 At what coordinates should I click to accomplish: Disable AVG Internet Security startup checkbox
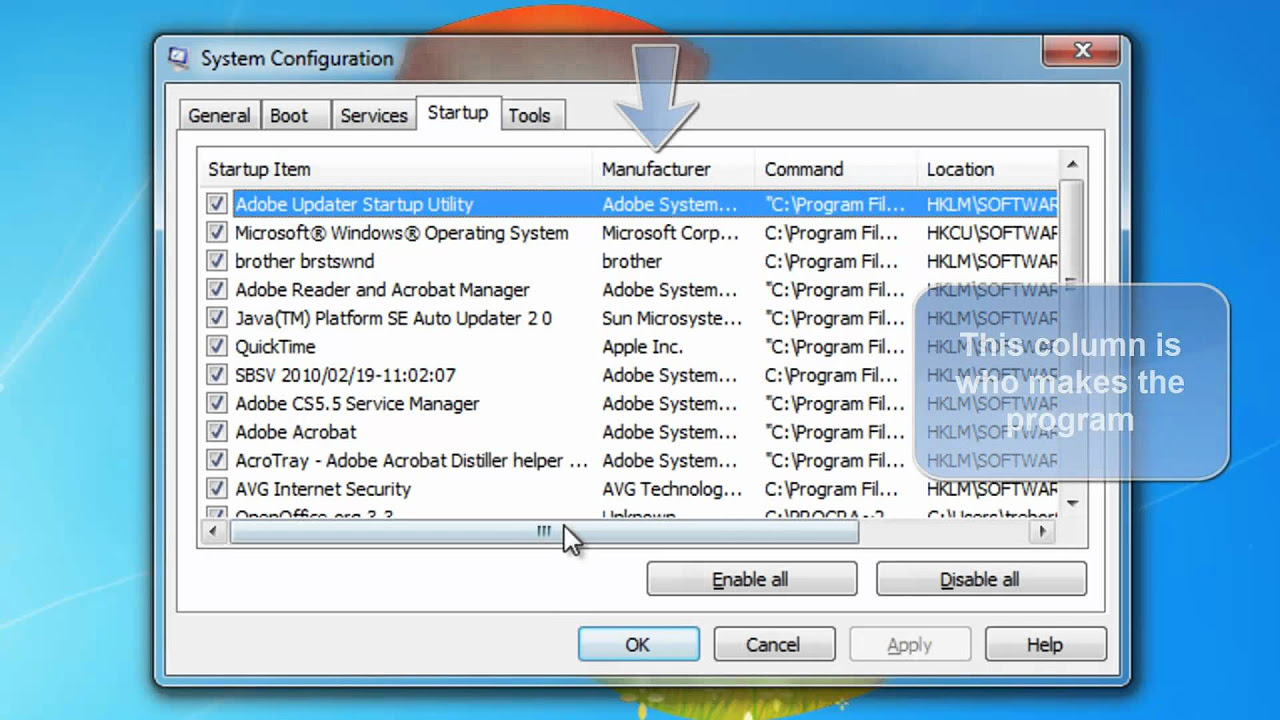[x=216, y=489]
